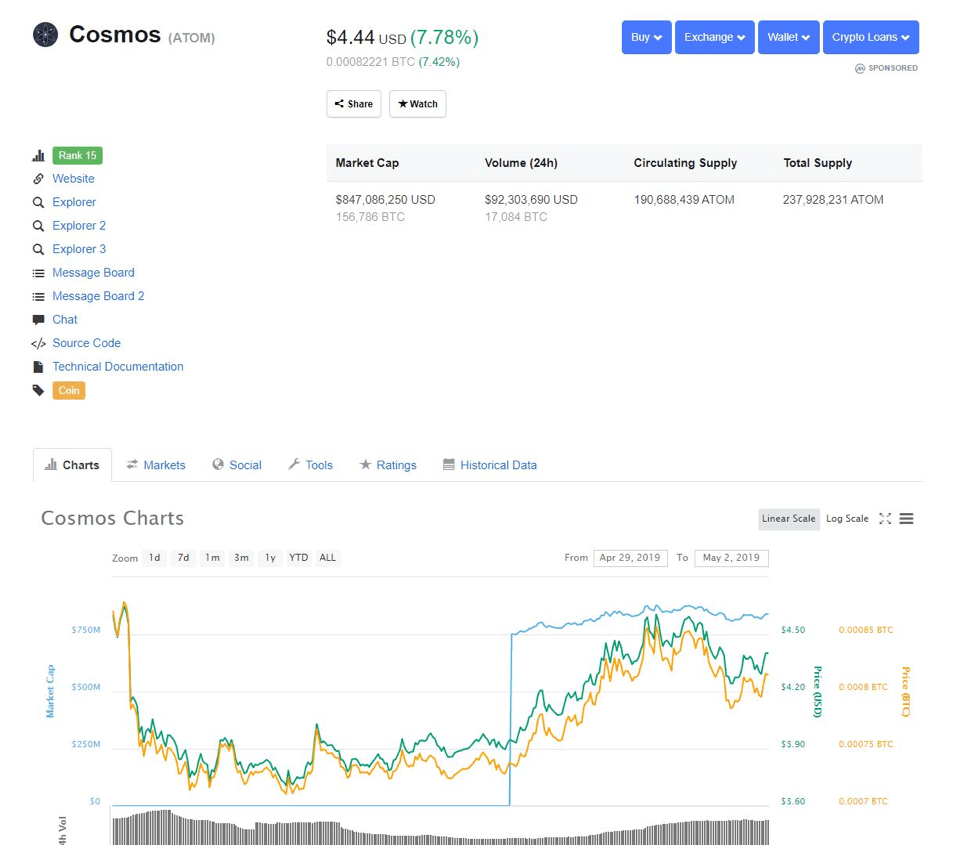Open the Chat link
974x845 pixels.
65,319
